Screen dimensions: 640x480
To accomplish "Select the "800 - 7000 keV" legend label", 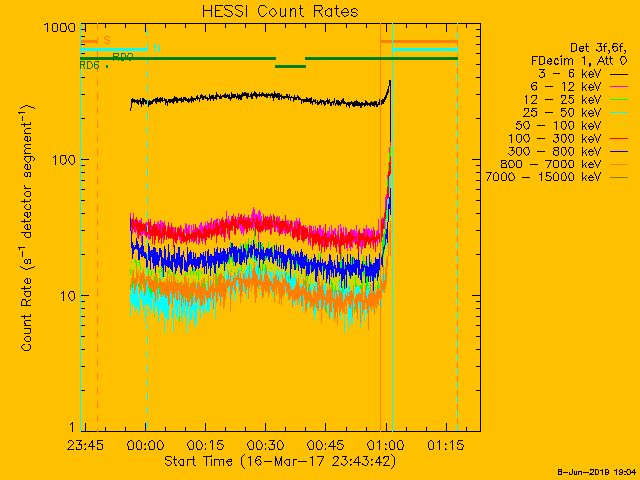I will tap(551, 164).
